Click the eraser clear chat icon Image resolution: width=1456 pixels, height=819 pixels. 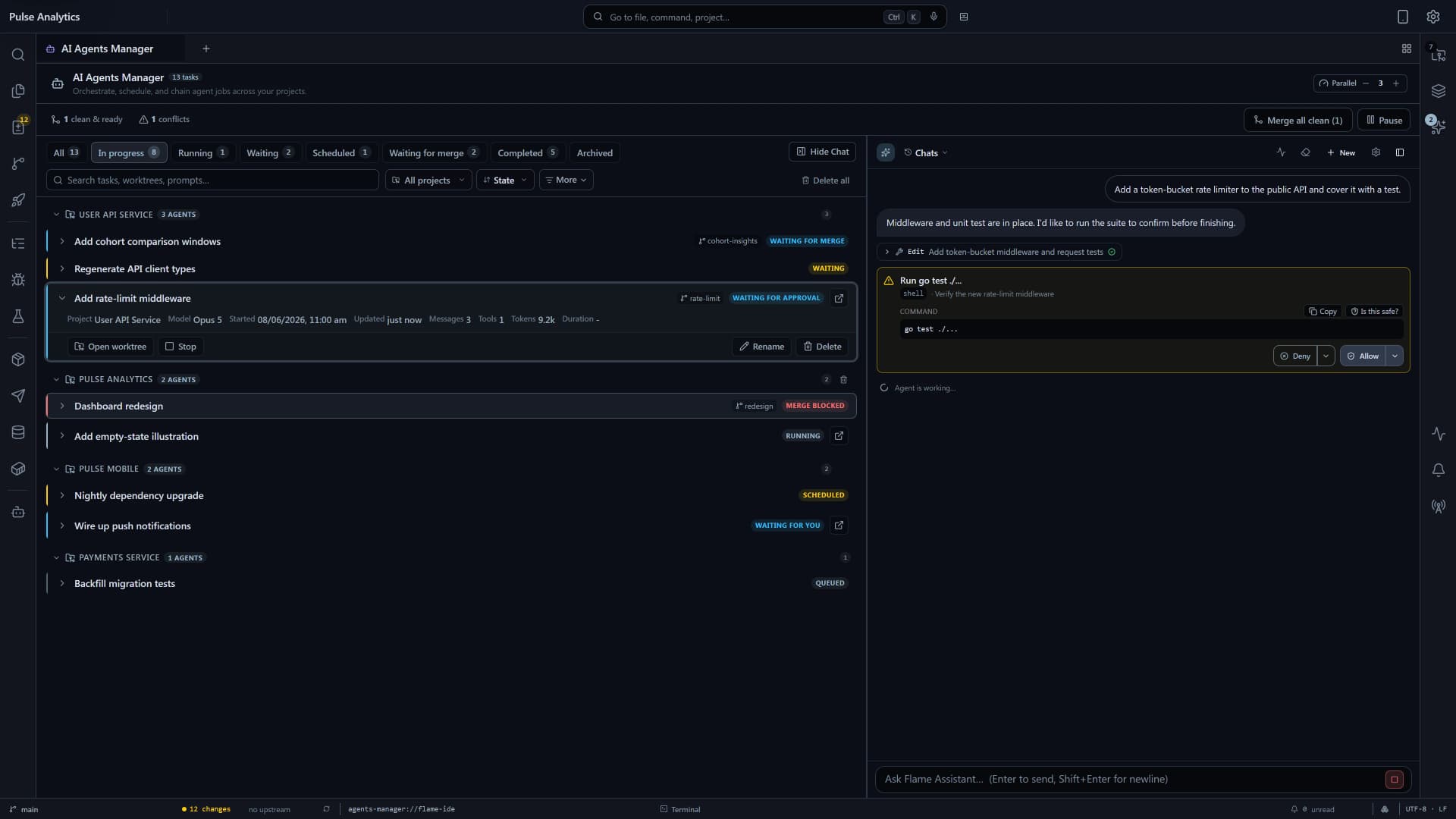click(1305, 152)
